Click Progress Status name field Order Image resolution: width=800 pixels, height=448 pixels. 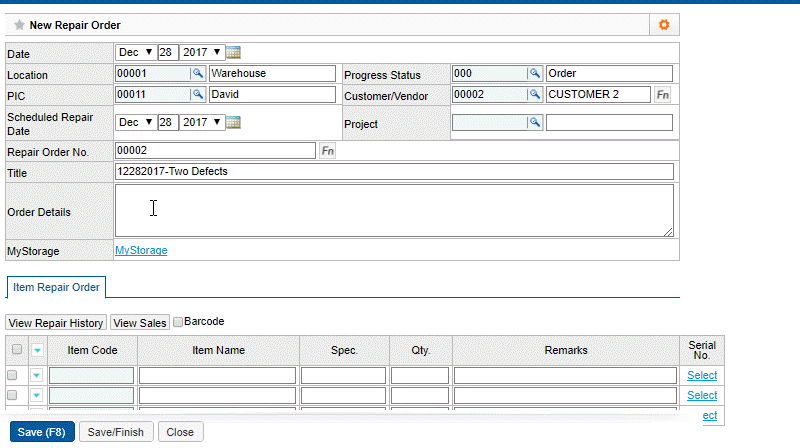click(609, 73)
